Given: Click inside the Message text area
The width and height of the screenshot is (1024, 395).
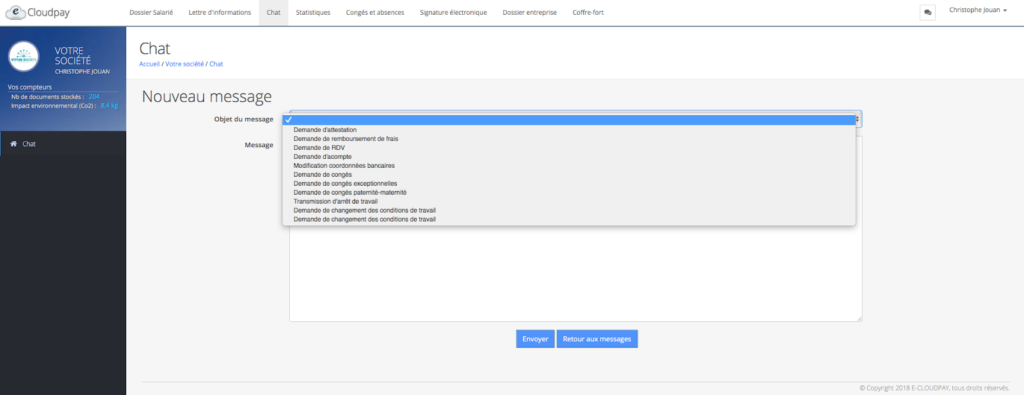Looking at the screenshot, I should click(x=575, y=274).
